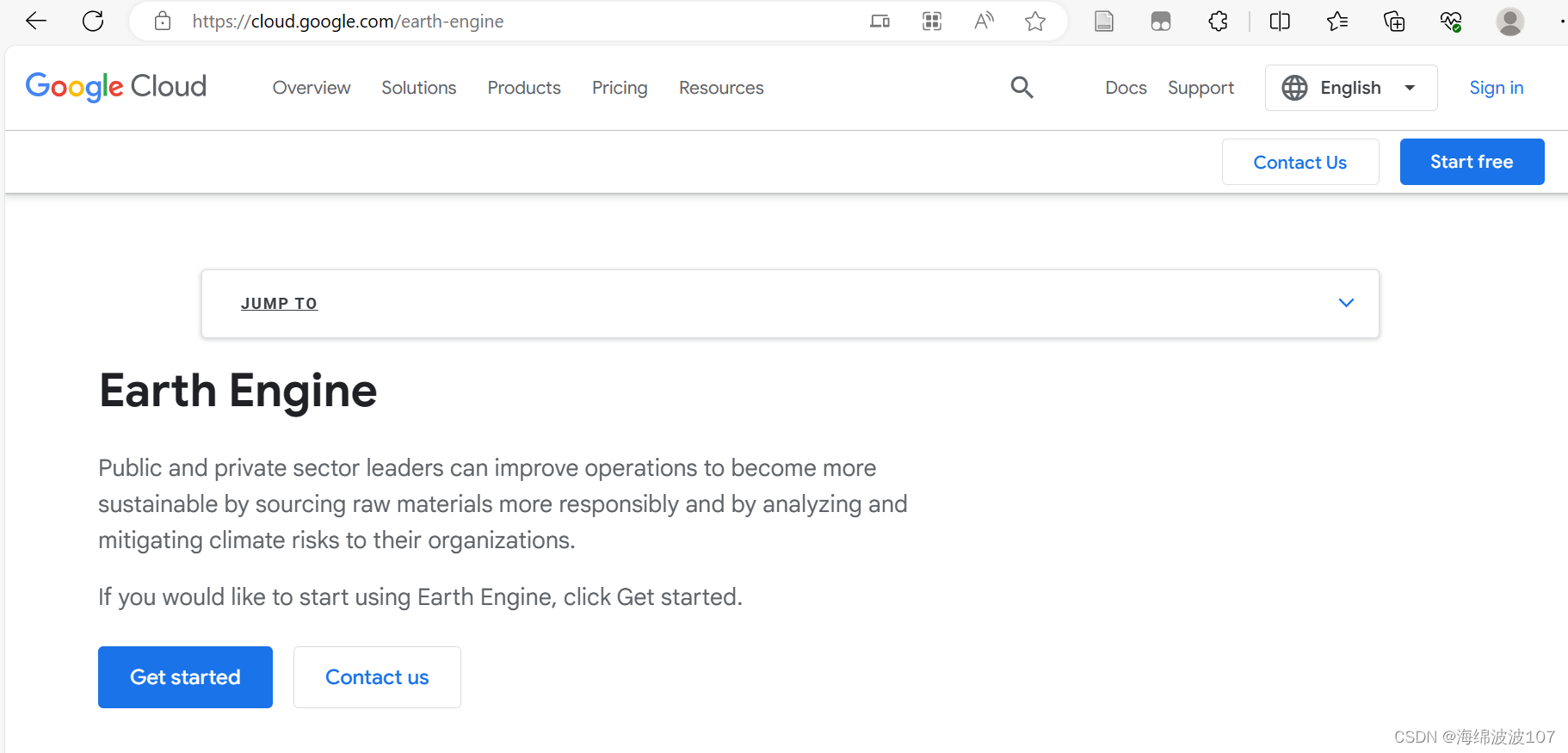Click the apps grid icon in address bar
This screenshot has height=753, width=1568.
[x=932, y=22]
